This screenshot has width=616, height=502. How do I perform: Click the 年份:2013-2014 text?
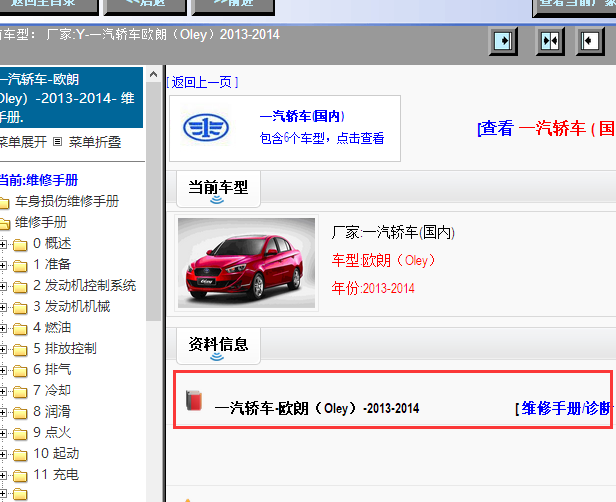click(x=373, y=288)
